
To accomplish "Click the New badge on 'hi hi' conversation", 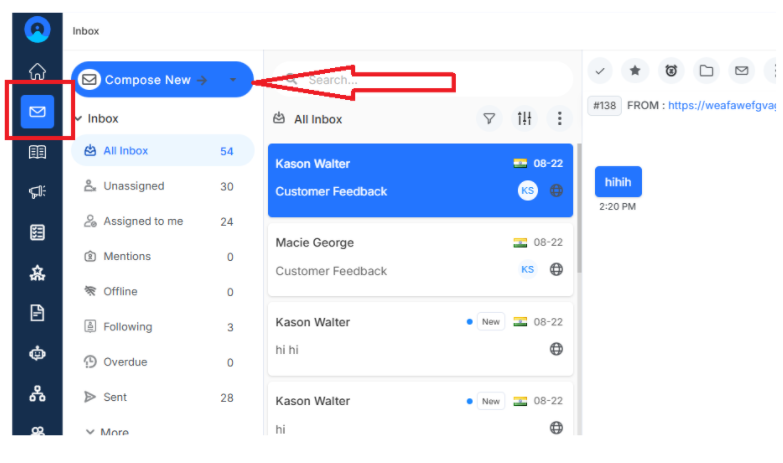I will click(491, 322).
